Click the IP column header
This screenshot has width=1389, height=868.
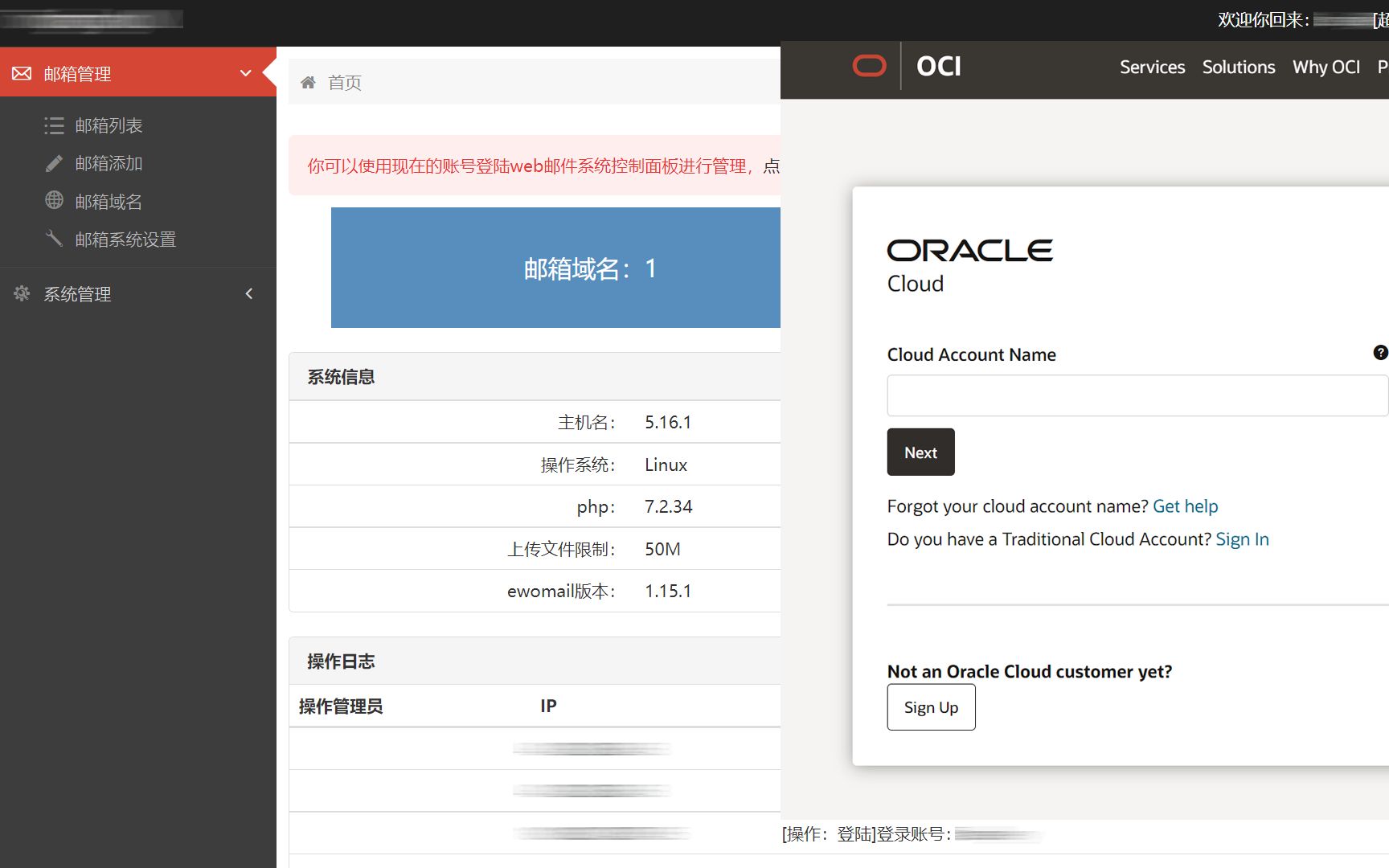click(548, 706)
